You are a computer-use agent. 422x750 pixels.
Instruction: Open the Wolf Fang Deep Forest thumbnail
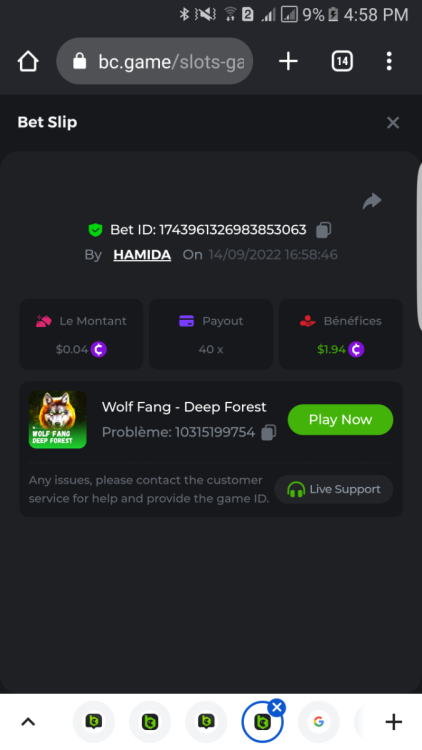tap(57, 419)
